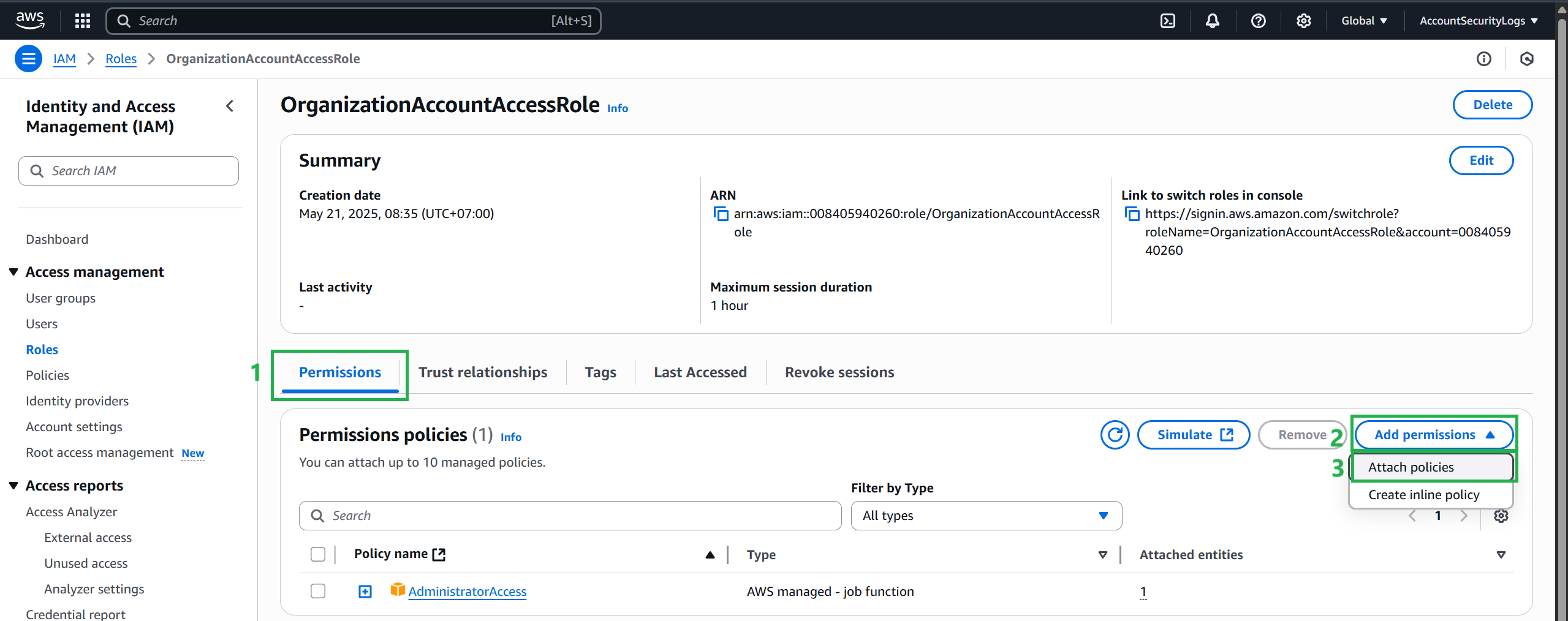Open the Add permissions dropdown
The image size is (1568, 621).
tap(1433, 434)
